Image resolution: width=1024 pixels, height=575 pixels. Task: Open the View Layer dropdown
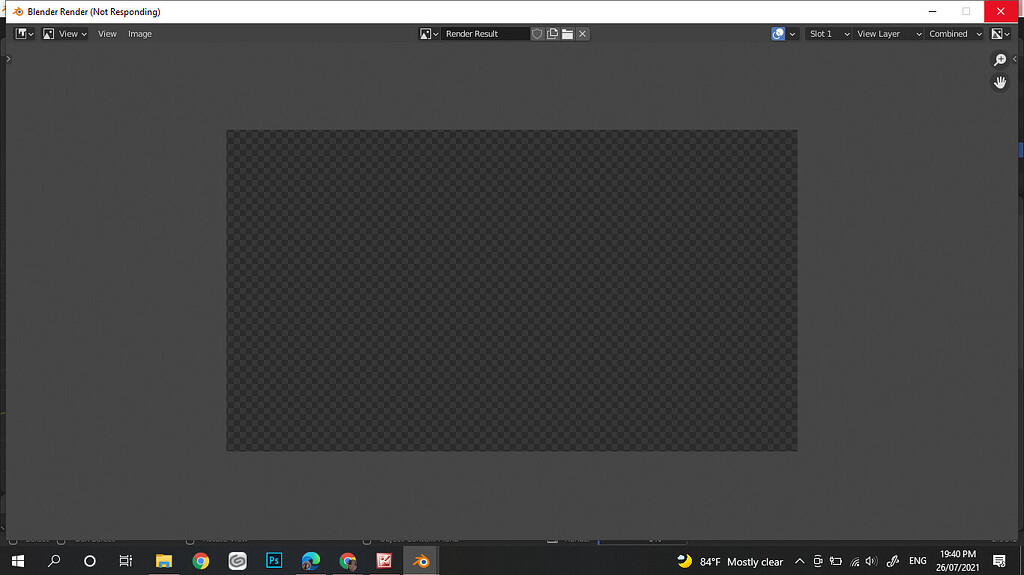[x=888, y=34]
